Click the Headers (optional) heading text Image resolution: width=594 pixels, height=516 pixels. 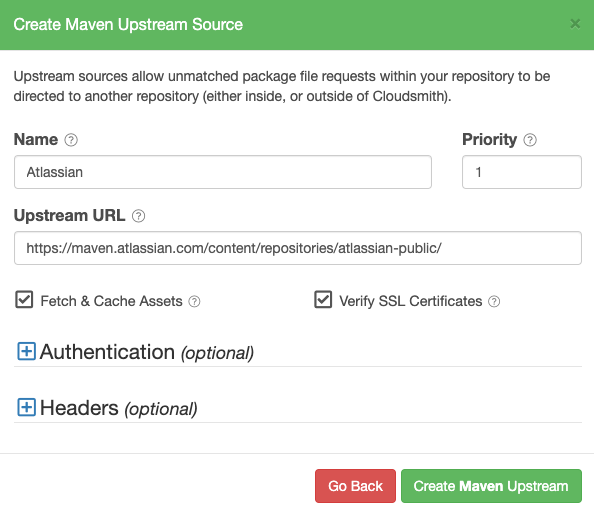[119, 408]
